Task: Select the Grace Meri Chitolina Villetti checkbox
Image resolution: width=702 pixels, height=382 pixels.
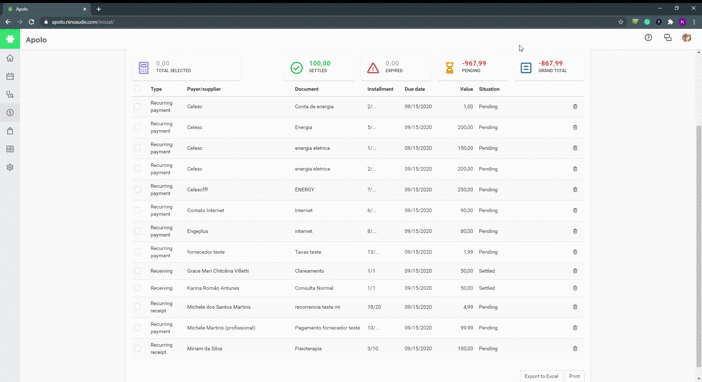Action: [137, 270]
